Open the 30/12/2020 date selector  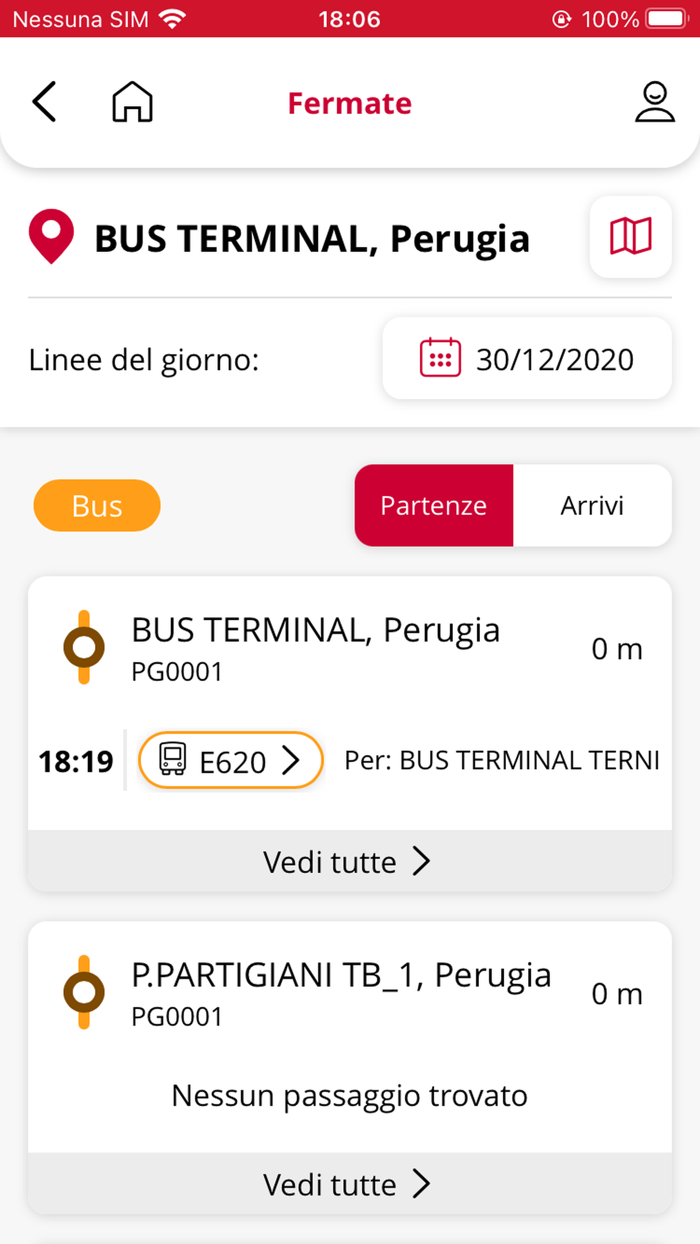[527, 358]
